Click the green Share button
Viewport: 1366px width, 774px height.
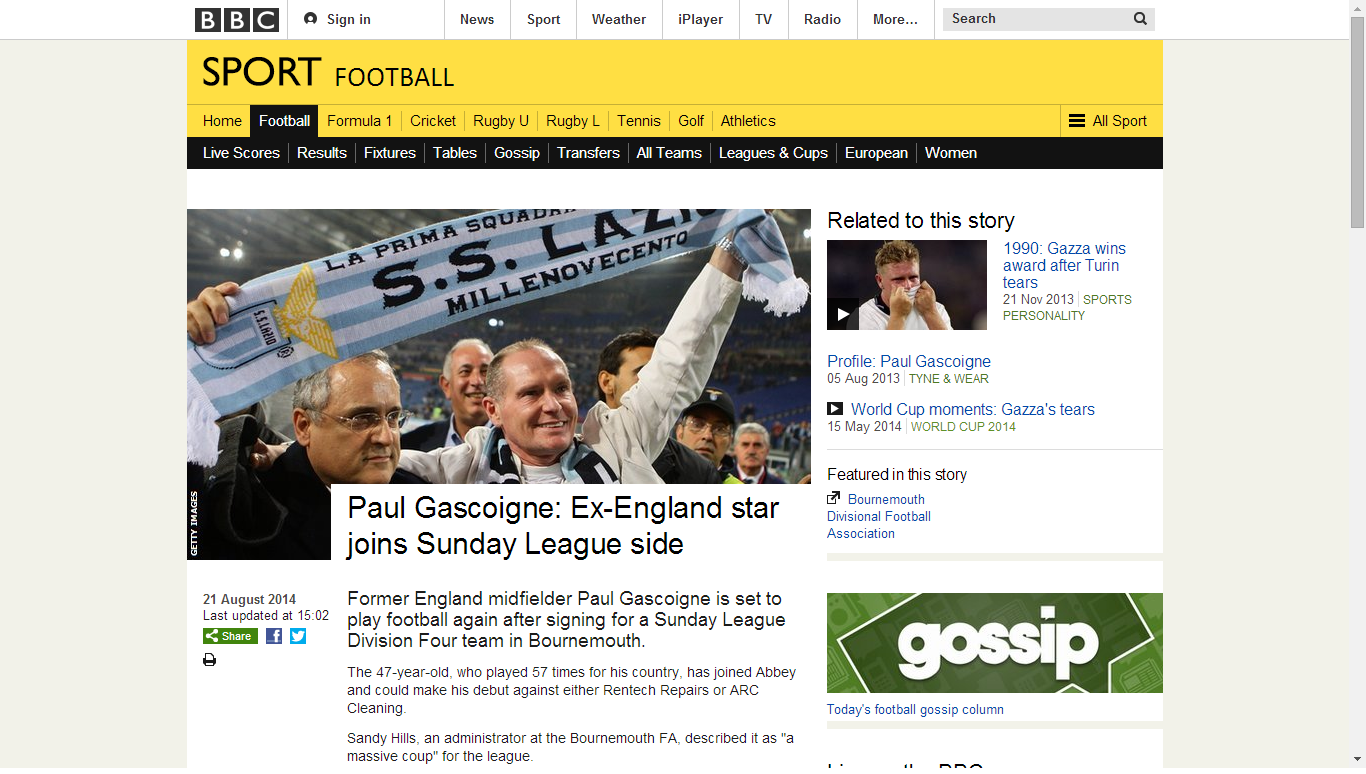pos(230,636)
